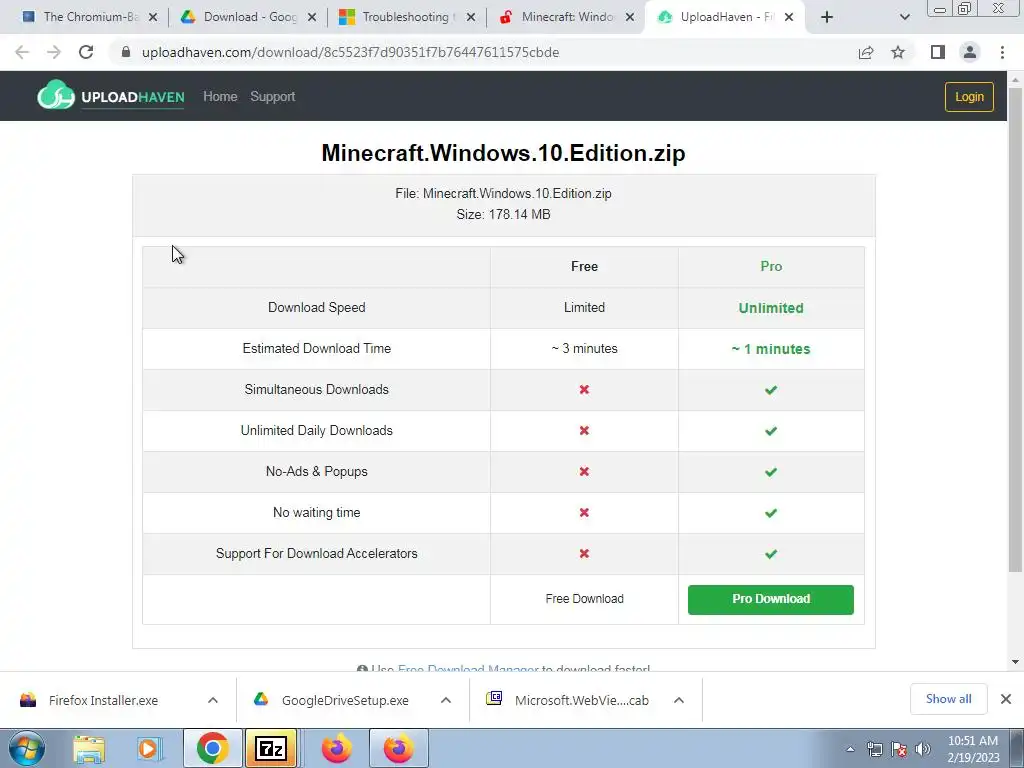The width and height of the screenshot is (1024, 768).
Task: Open GoogleDriveSetup.exe download
Action: click(345, 700)
